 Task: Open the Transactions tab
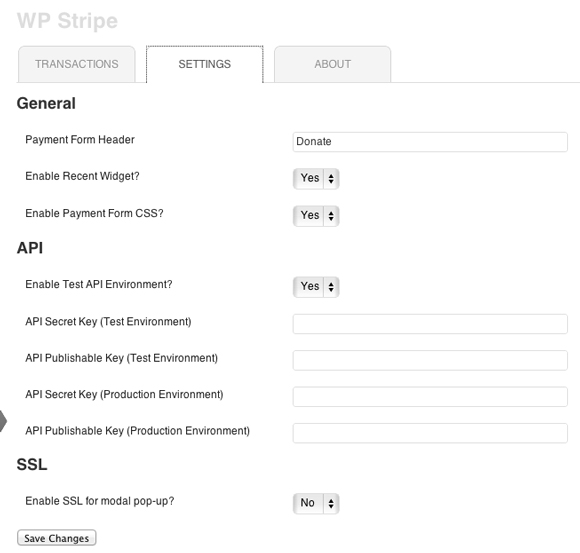(x=77, y=64)
